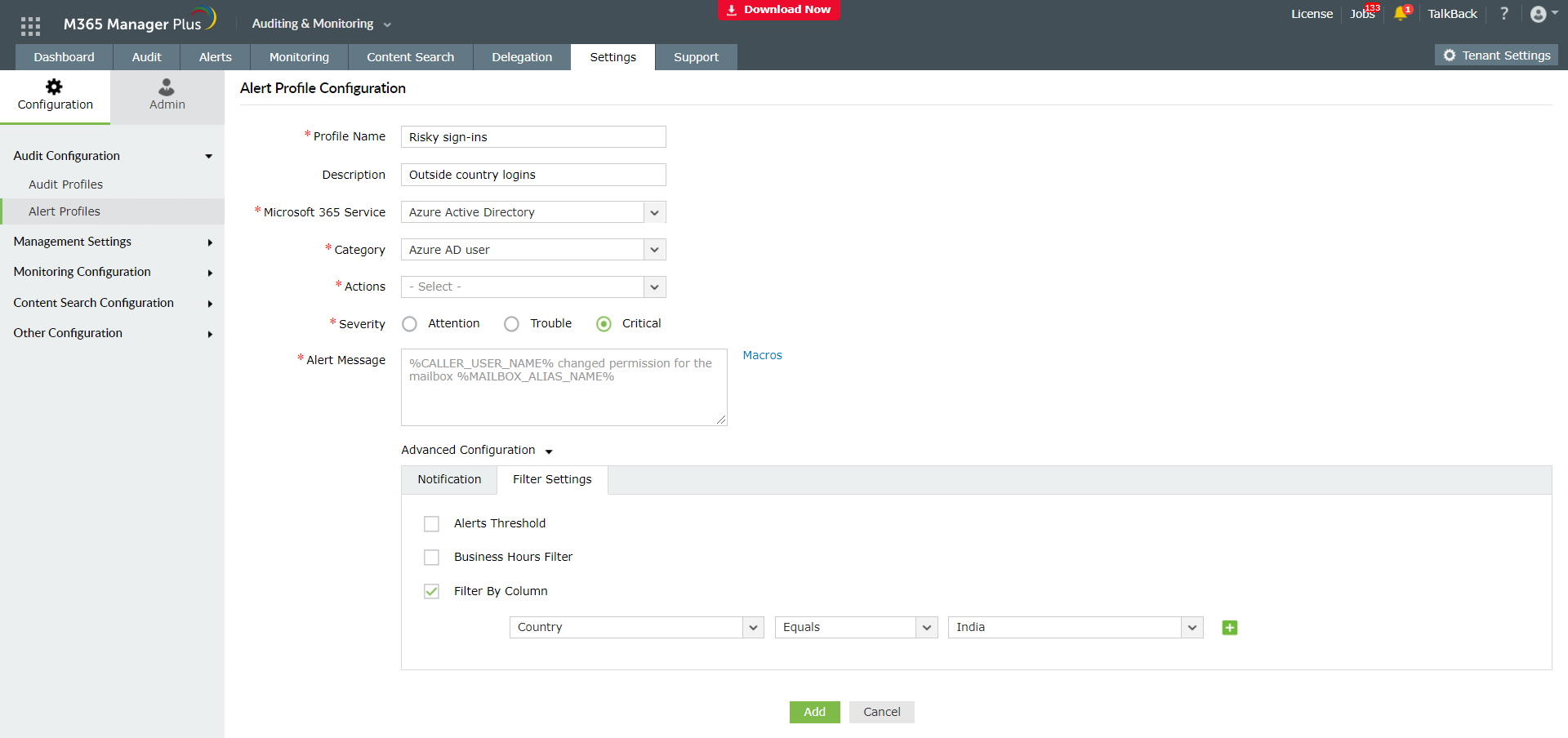Select the Configuration gear in sidebar

(55, 96)
